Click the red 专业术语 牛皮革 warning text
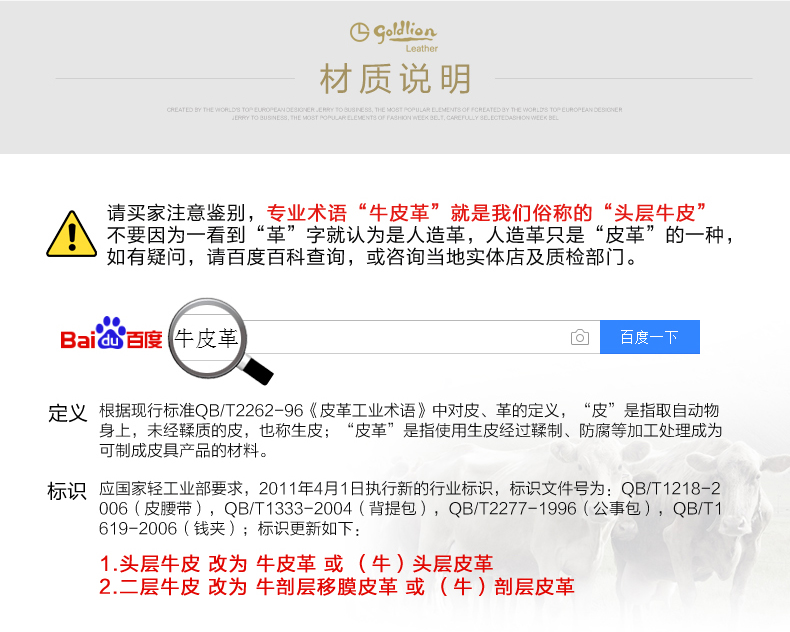Viewport: 790px width, 632px height. pos(486,213)
